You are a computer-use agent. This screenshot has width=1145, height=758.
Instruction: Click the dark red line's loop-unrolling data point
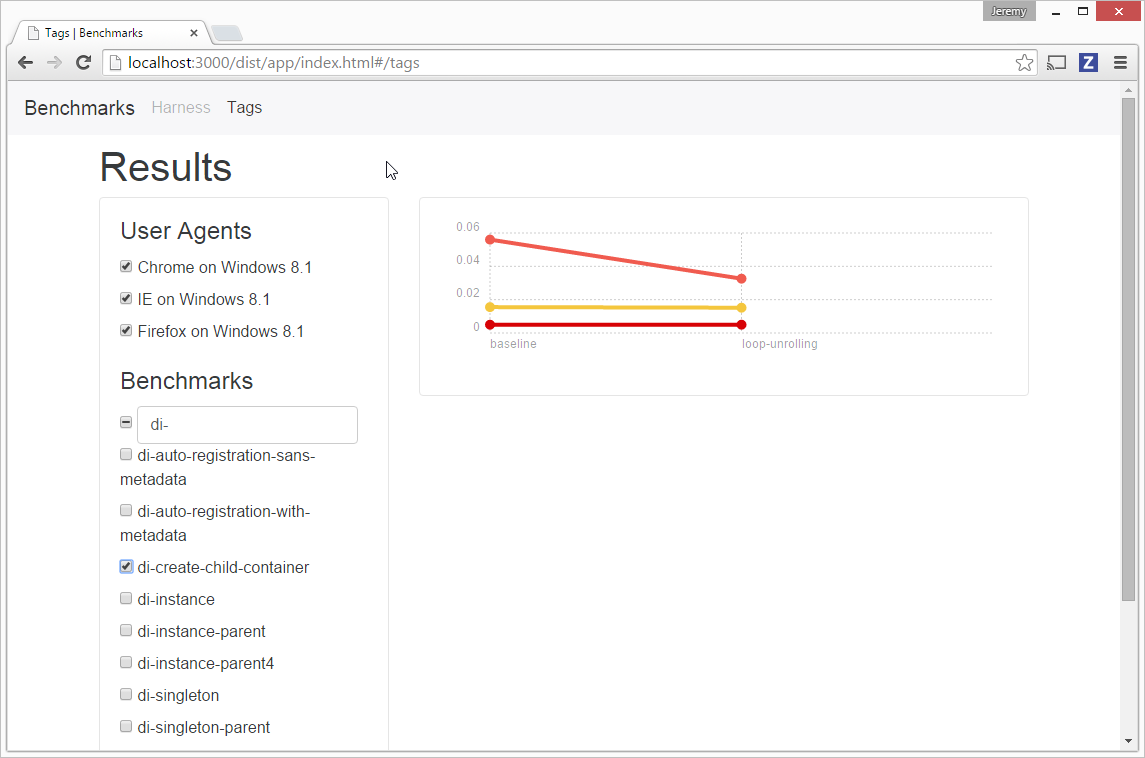click(x=741, y=325)
